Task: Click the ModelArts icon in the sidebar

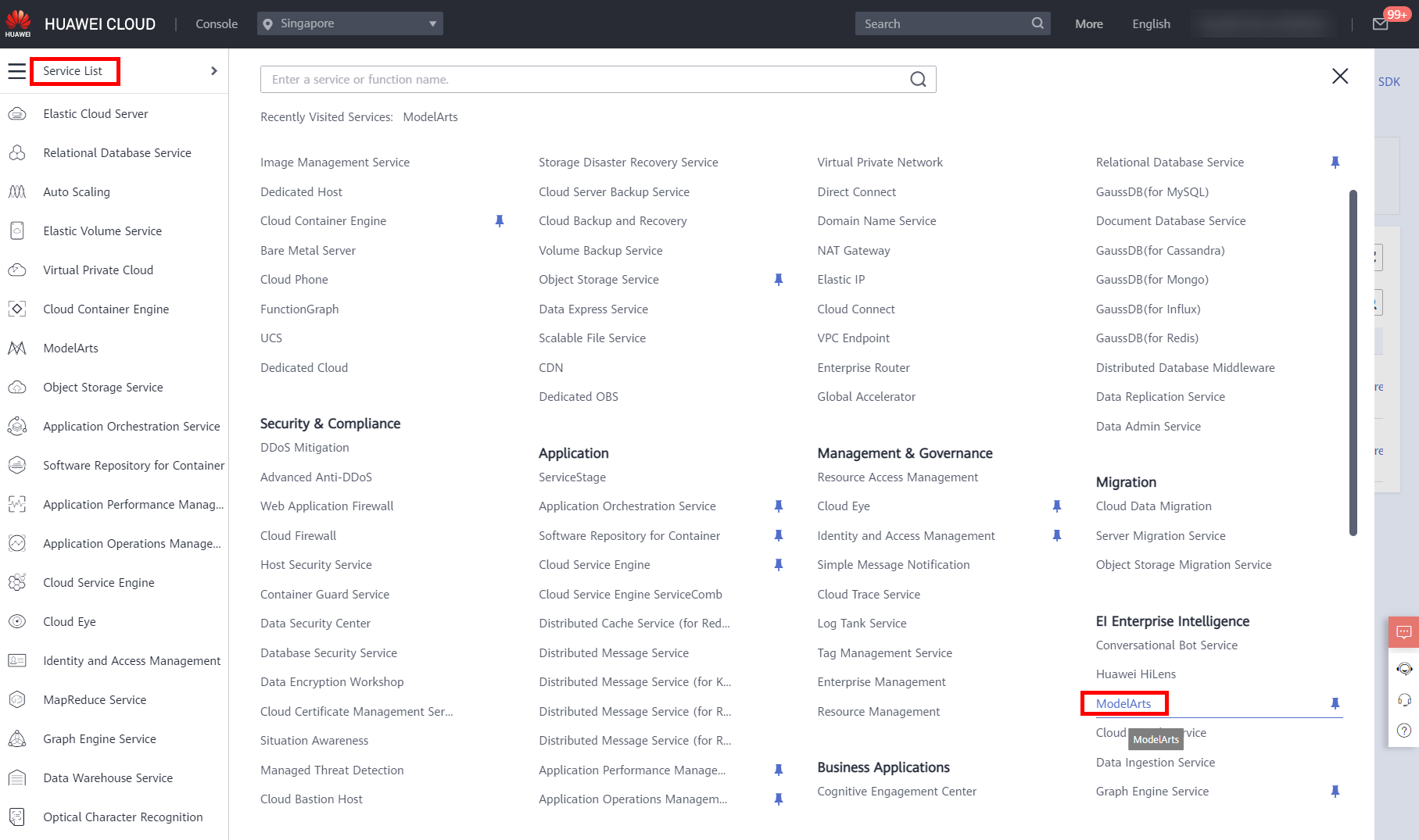Action: (17, 349)
